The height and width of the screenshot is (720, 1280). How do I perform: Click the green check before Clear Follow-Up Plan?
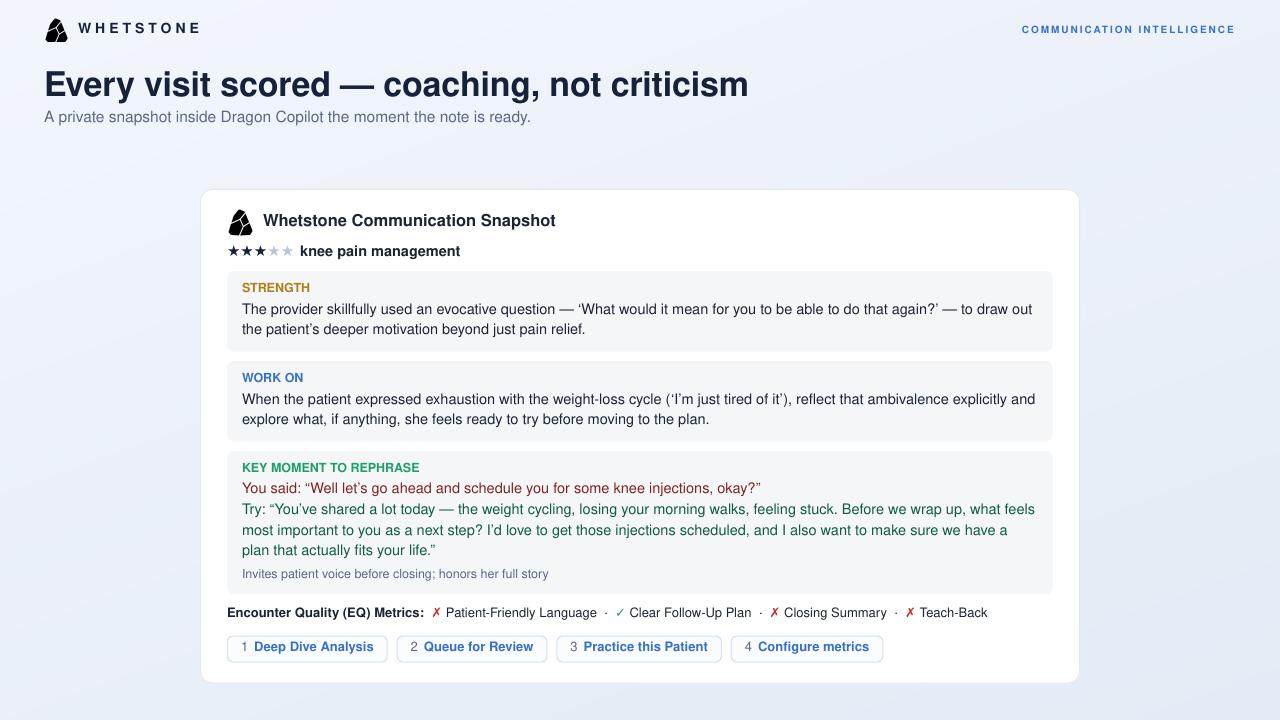(x=620, y=612)
